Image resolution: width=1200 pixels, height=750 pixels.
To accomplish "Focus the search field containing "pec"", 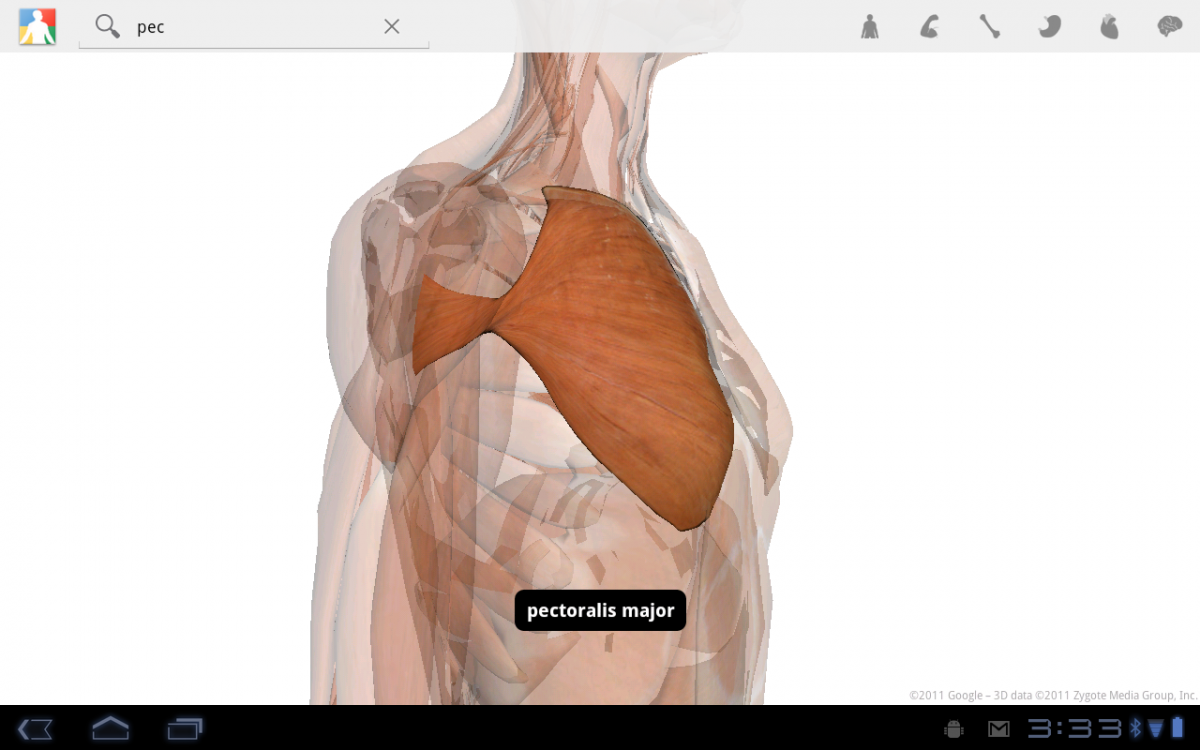I will point(250,27).
